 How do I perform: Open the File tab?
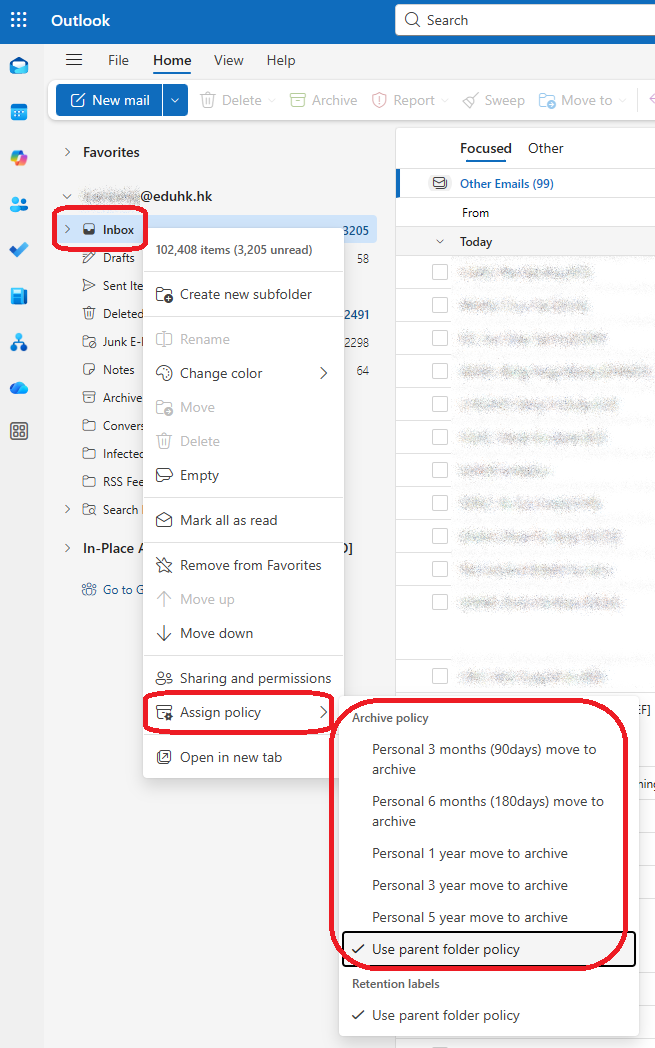(x=118, y=60)
